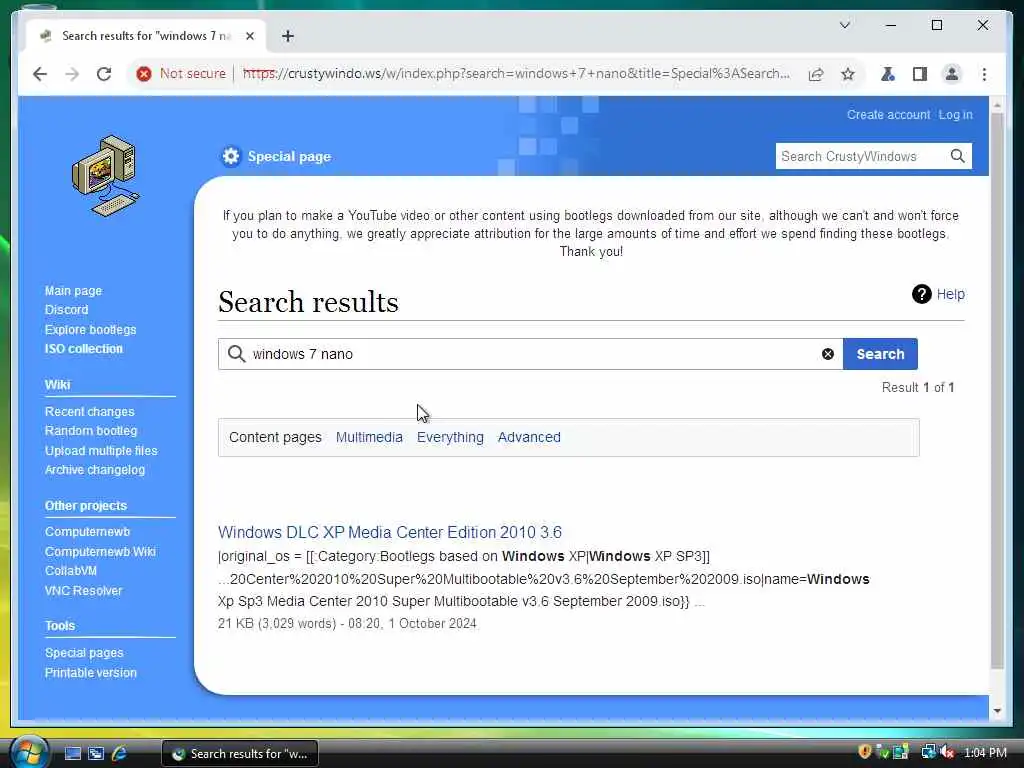The image size is (1024, 768).
Task: Click Show Desktop in quick launch
Action: point(72,754)
